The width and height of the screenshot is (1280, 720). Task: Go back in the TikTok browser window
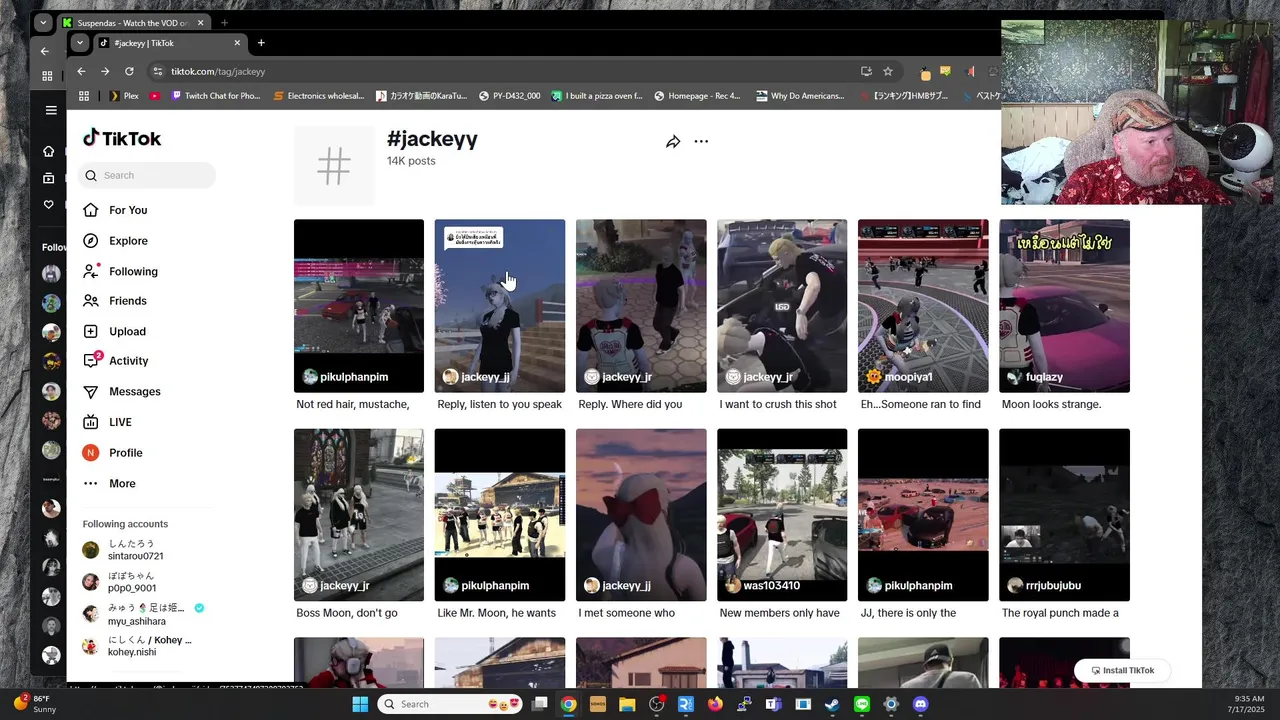click(x=81, y=71)
